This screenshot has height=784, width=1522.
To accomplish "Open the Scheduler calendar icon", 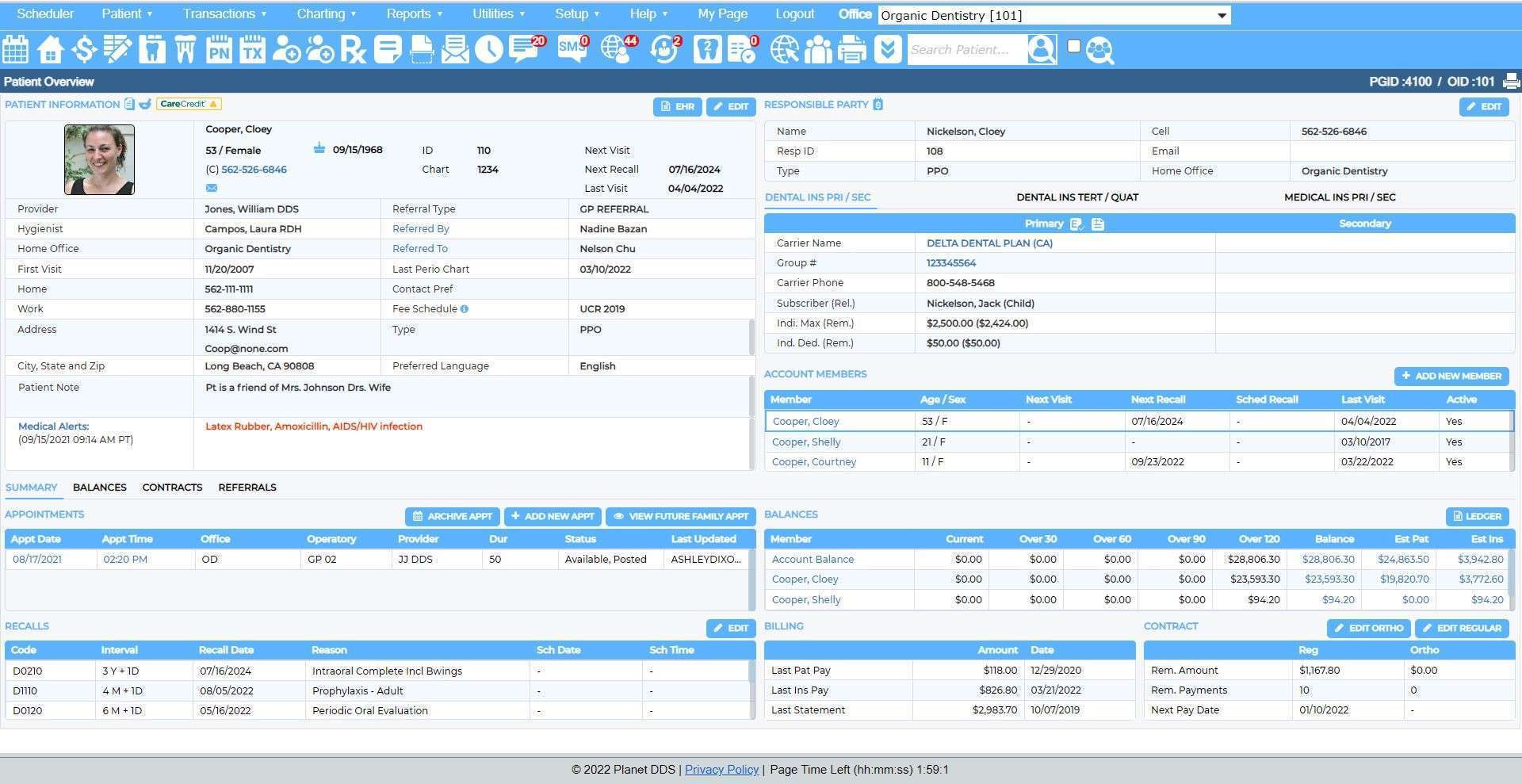I will [x=16, y=49].
